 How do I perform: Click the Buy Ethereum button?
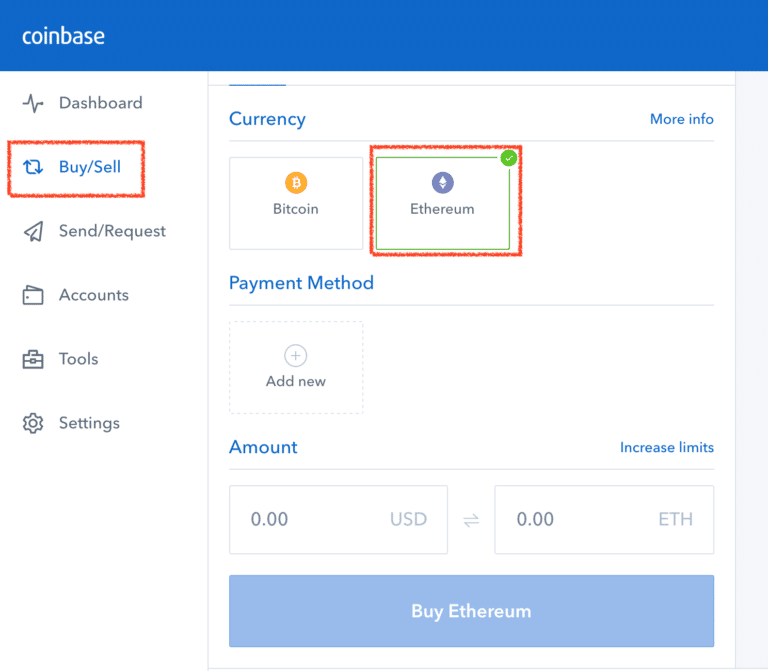(471, 611)
